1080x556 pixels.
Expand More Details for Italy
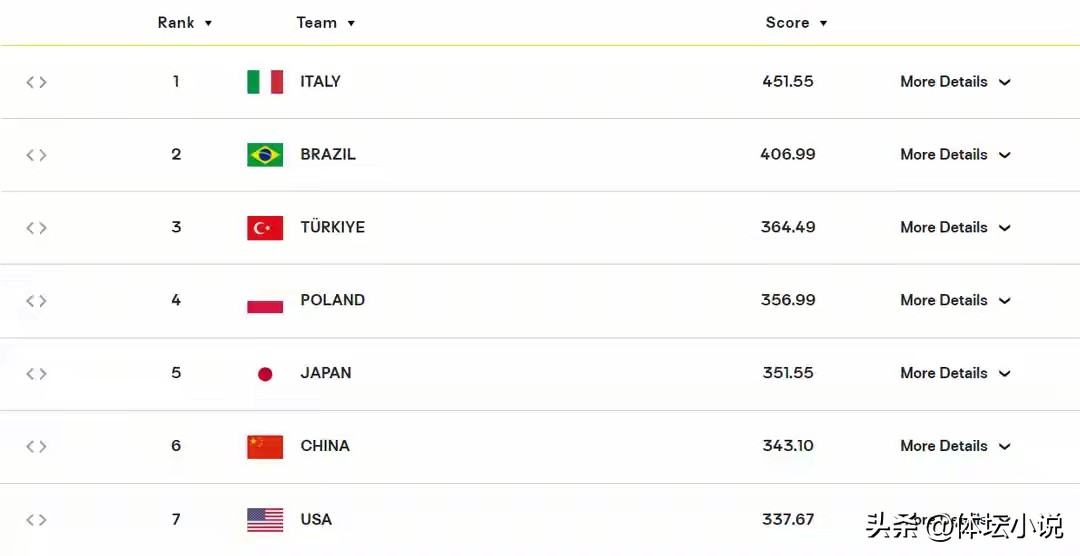[955, 82]
